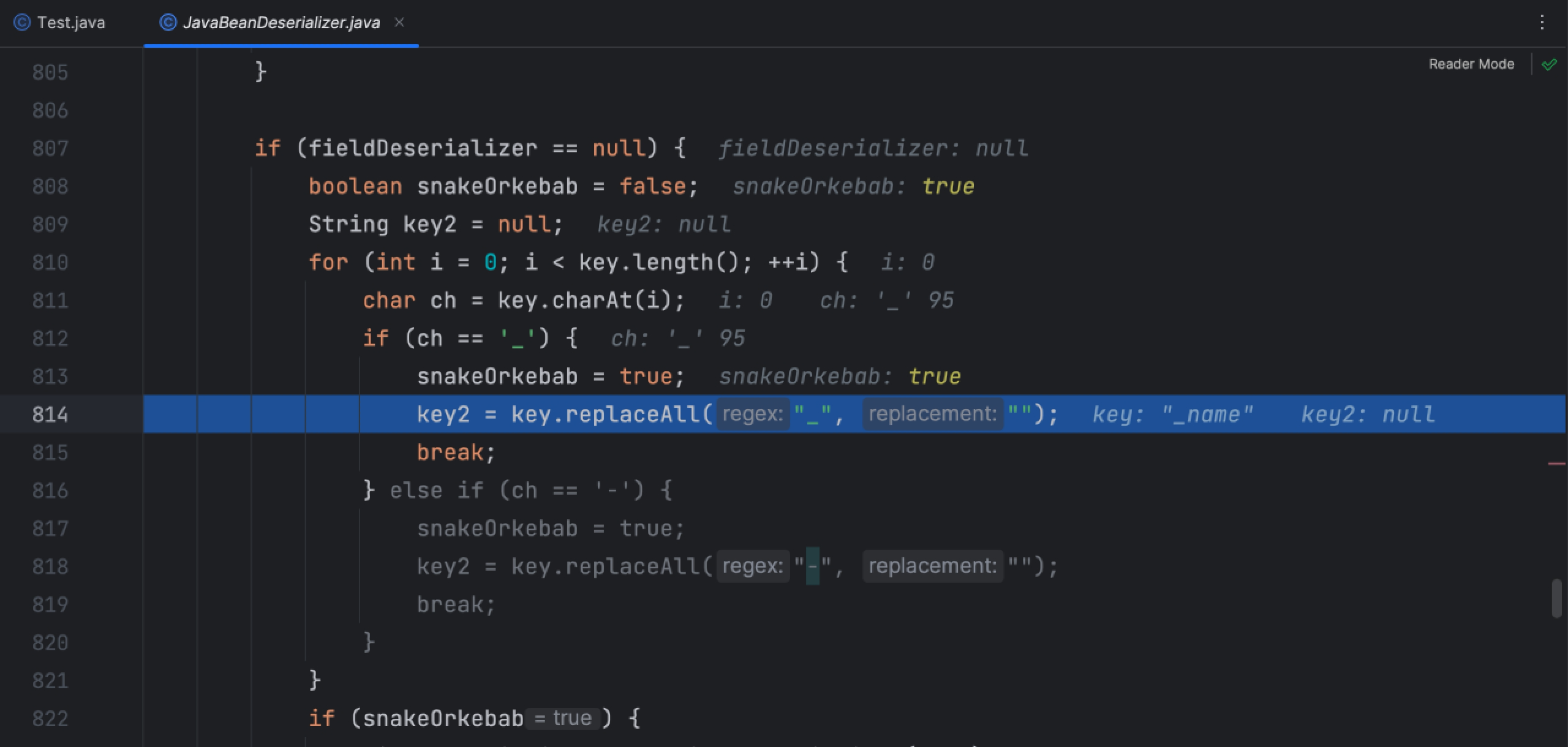Image resolution: width=1568 pixels, height=747 pixels.
Task: Click 'replaceAll' on line 818
Action: click(633, 566)
